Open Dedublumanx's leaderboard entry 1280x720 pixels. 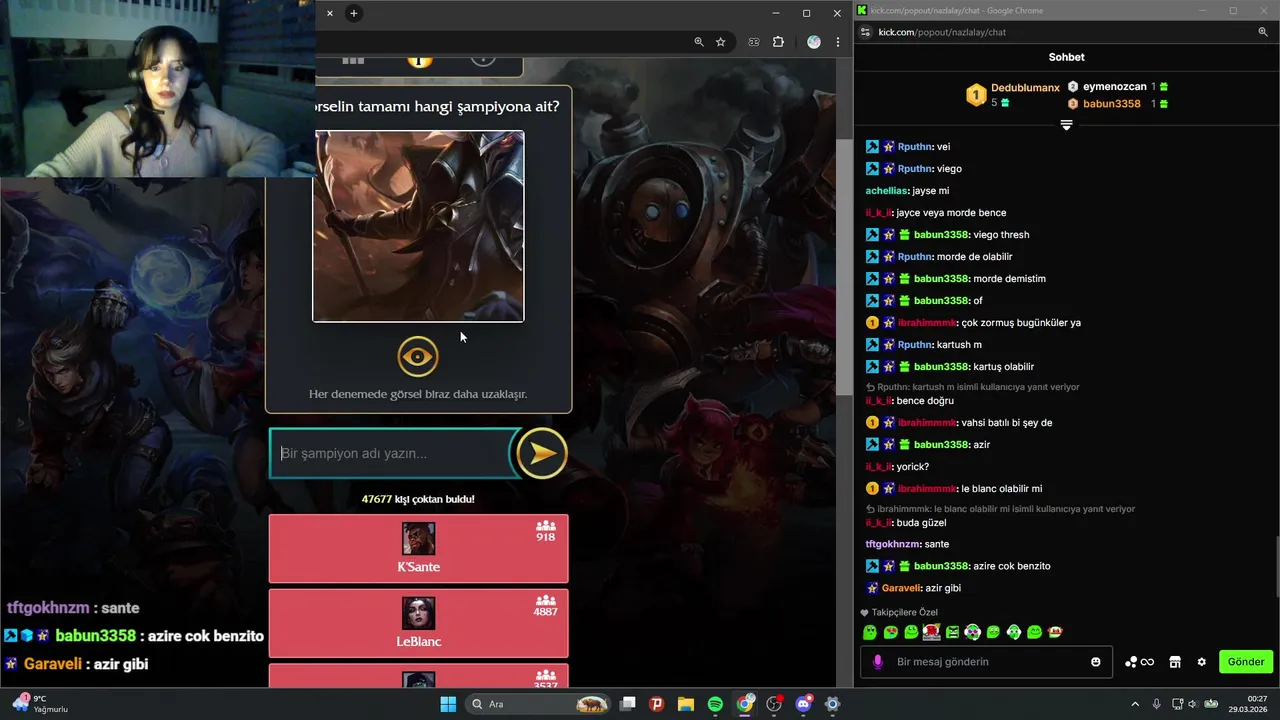1012,95
